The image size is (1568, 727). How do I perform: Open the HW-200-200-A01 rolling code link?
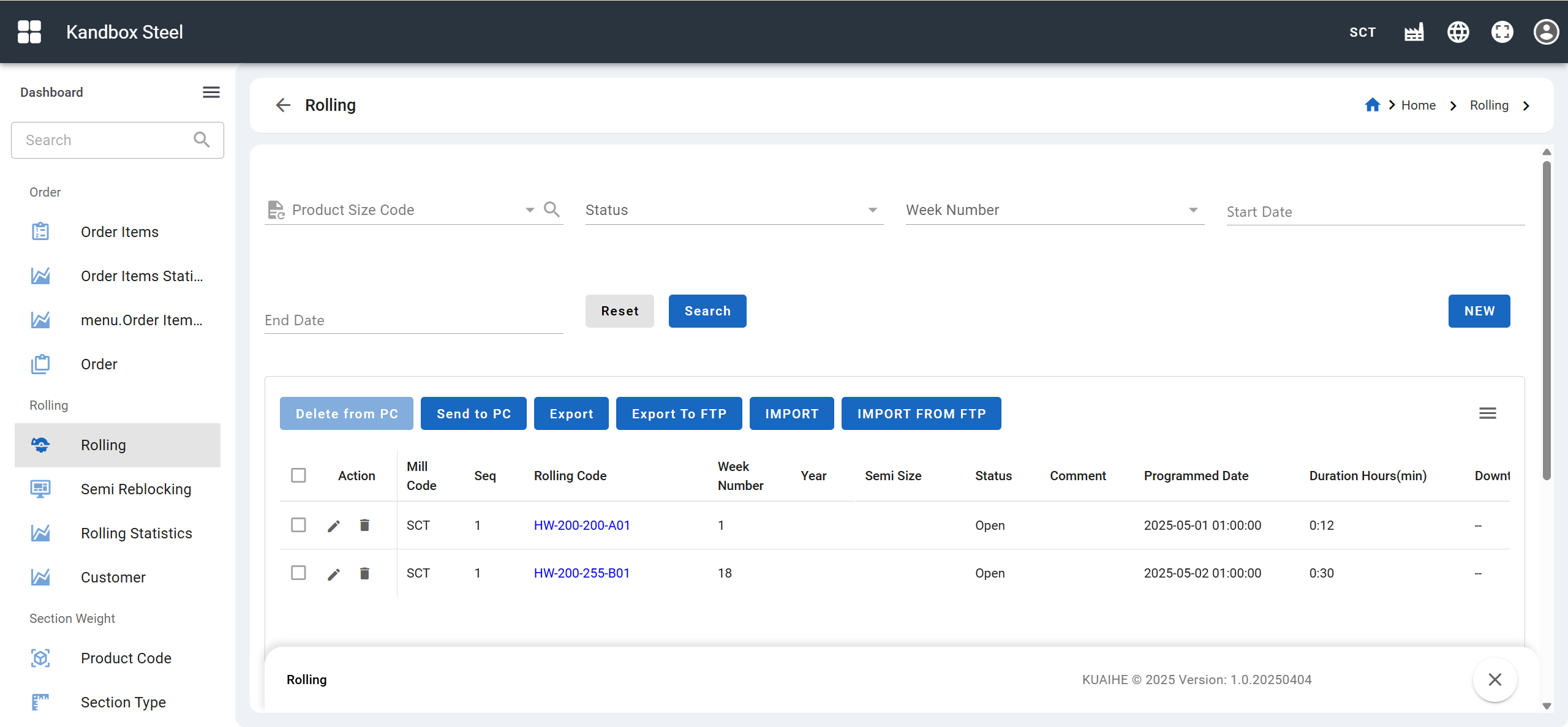click(x=581, y=525)
